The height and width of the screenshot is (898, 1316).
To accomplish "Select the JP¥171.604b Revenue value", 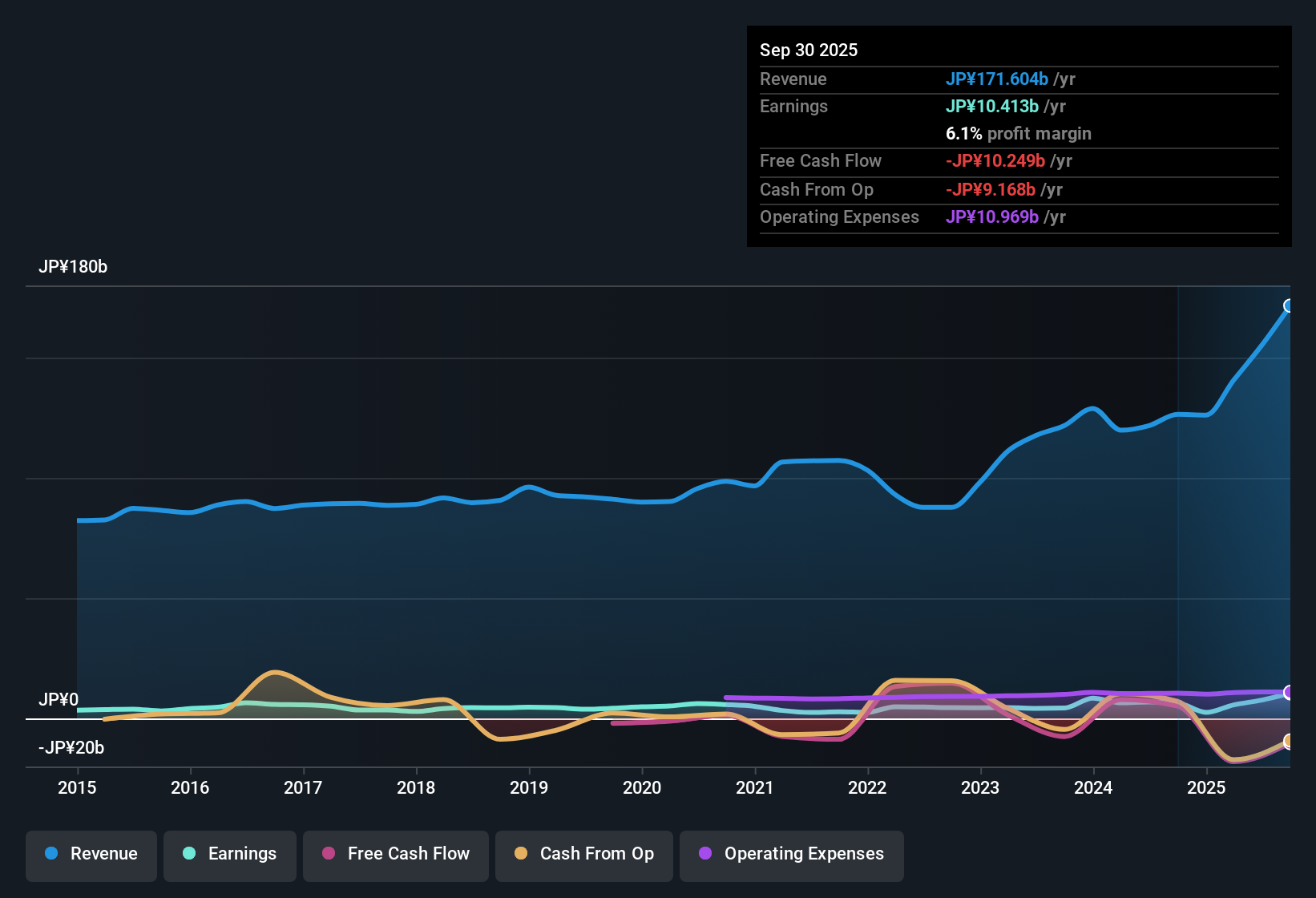I will pos(998,79).
